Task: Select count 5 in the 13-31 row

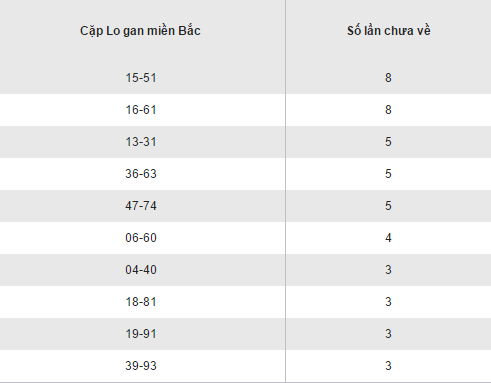Action: point(388,142)
